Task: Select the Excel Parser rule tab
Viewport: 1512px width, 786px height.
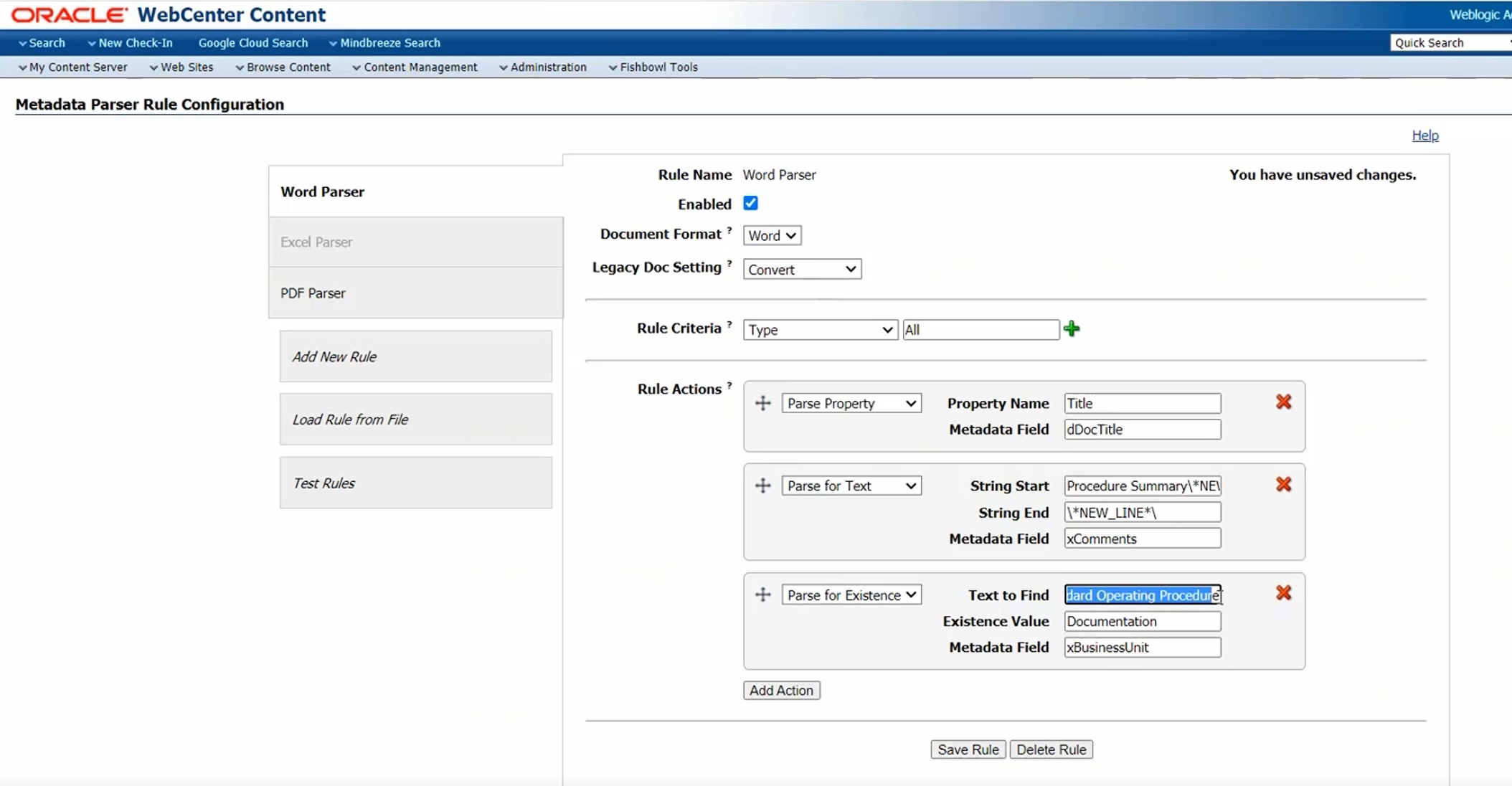Action: [416, 242]
